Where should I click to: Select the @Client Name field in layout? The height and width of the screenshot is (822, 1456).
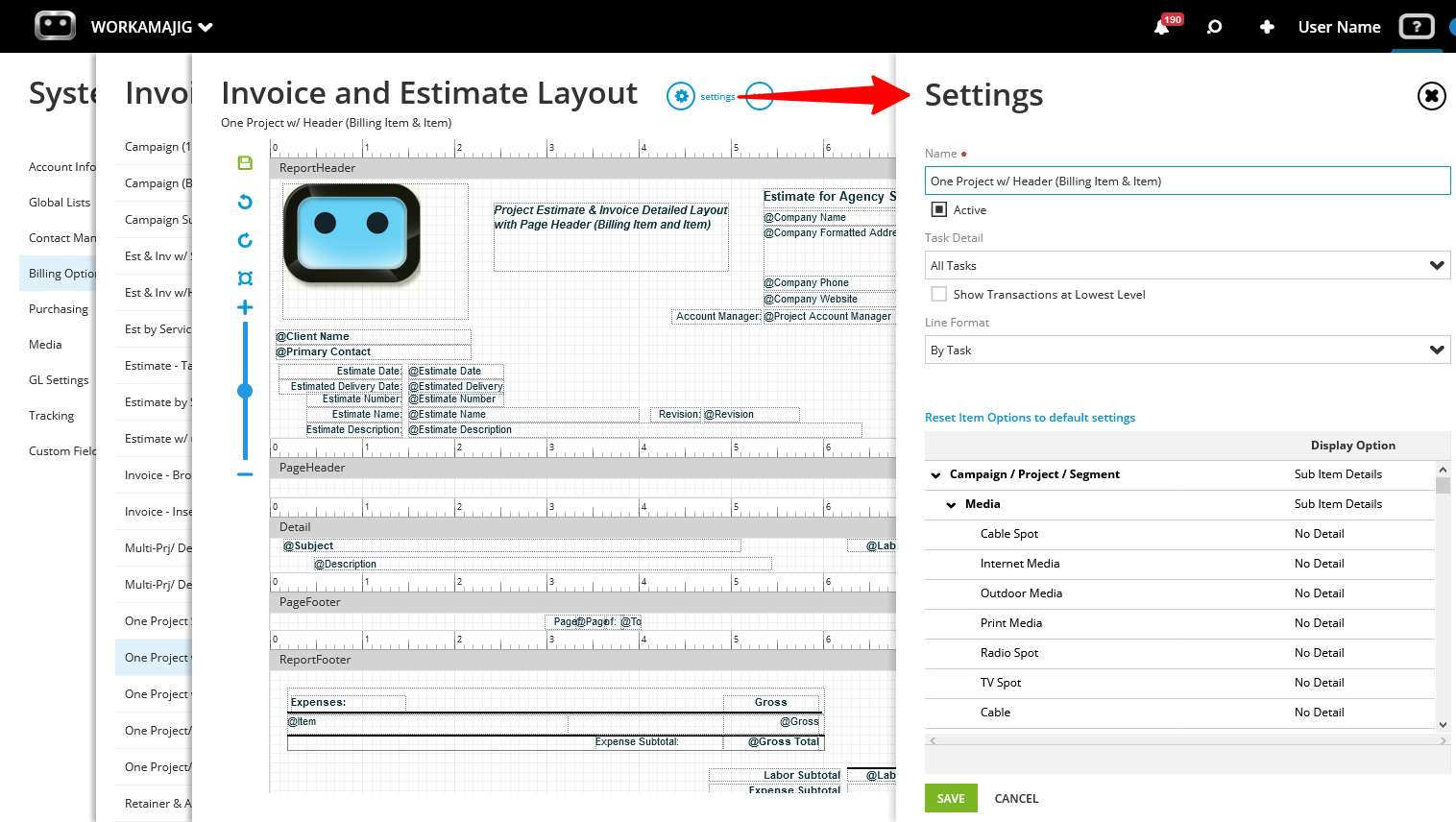point(373,336)
